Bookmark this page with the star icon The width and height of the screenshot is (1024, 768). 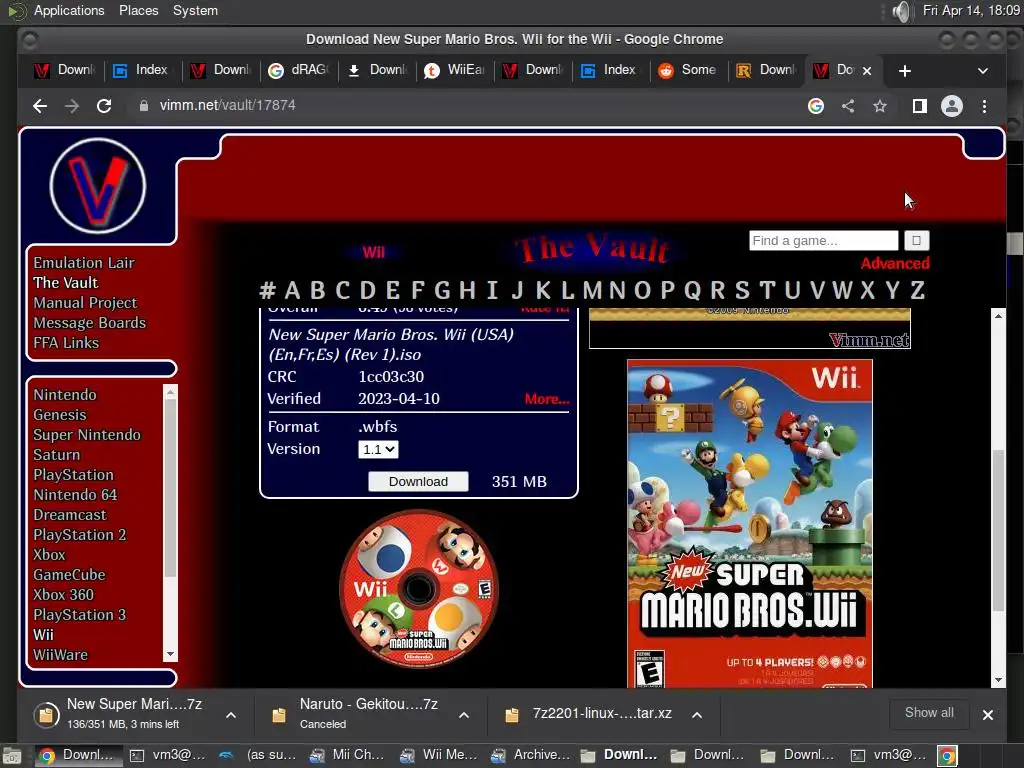click(x=880, y=106)
